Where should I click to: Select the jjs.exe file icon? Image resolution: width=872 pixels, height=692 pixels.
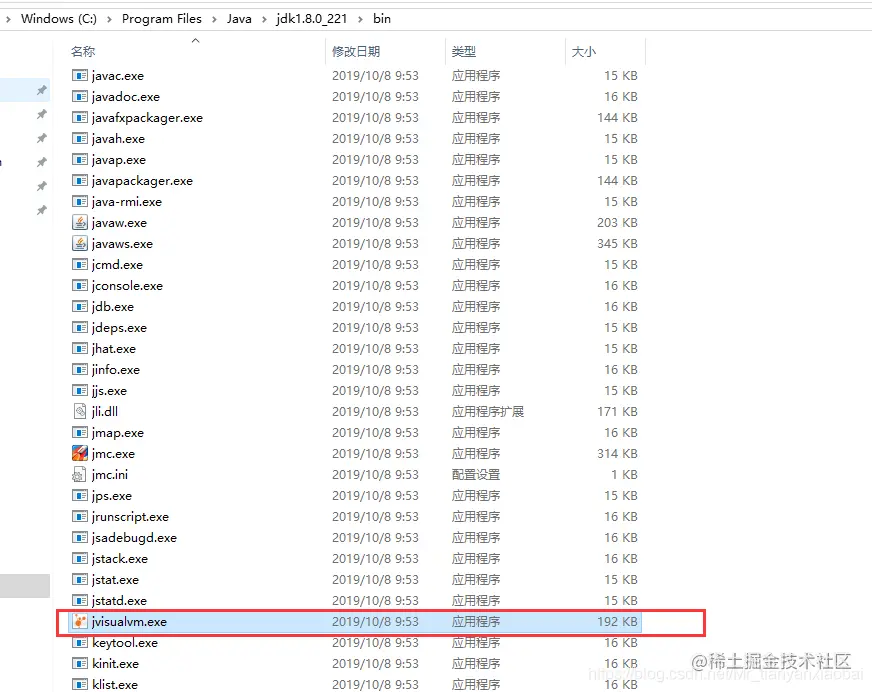coord(80,391)
